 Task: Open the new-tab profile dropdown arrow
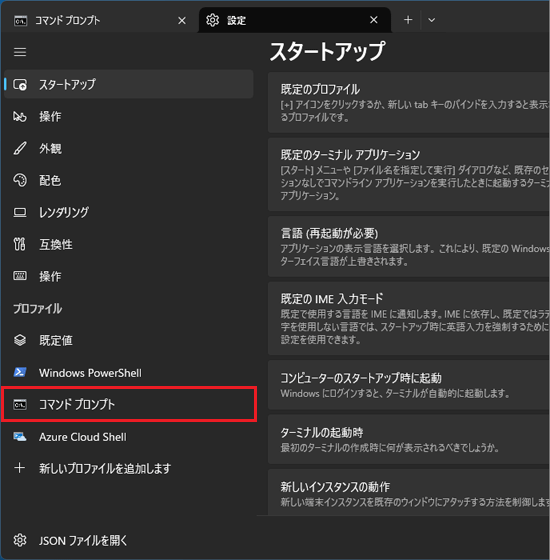431,20
